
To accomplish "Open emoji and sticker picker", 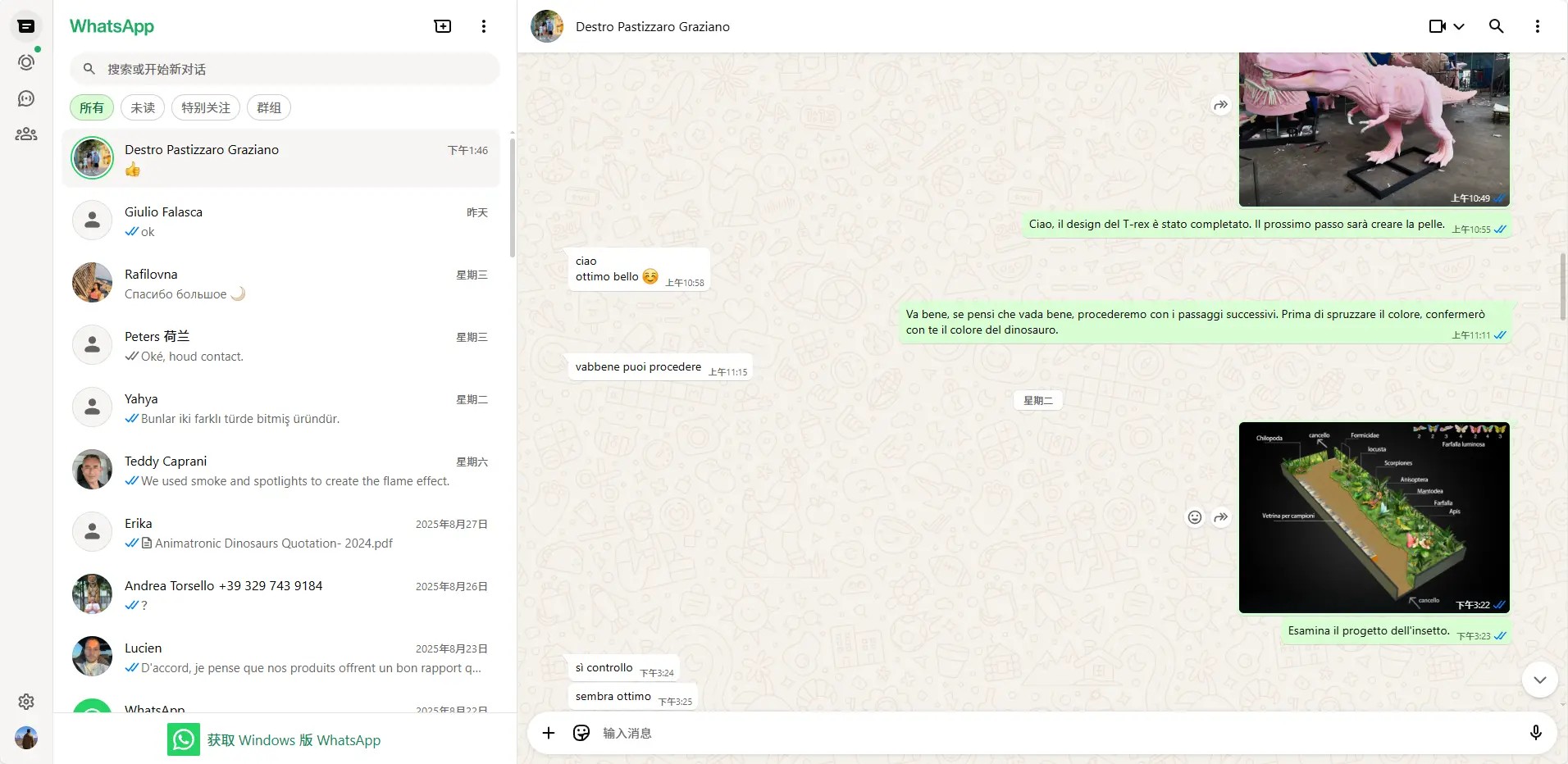I will pos(581,733).
